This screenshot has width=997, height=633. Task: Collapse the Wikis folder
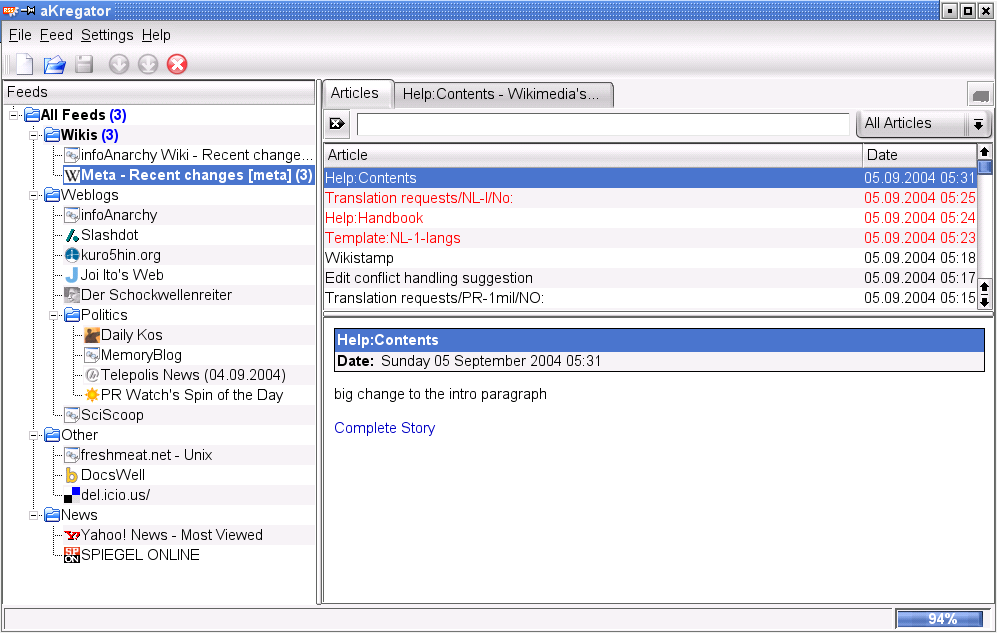34,135
